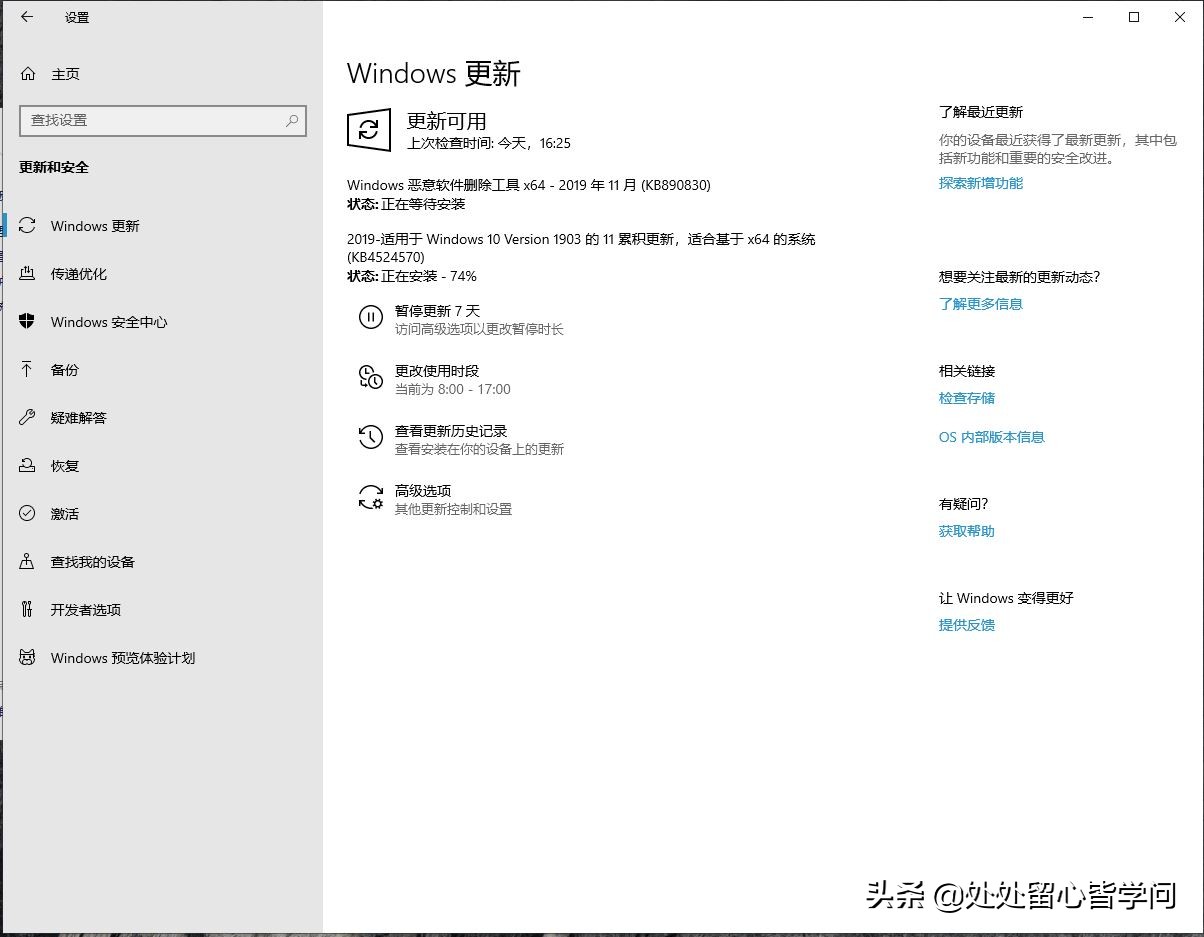Click the 疑难解答 wrench icon
Viewport: 1204px width, 937px height.
(x=27, y=418)
